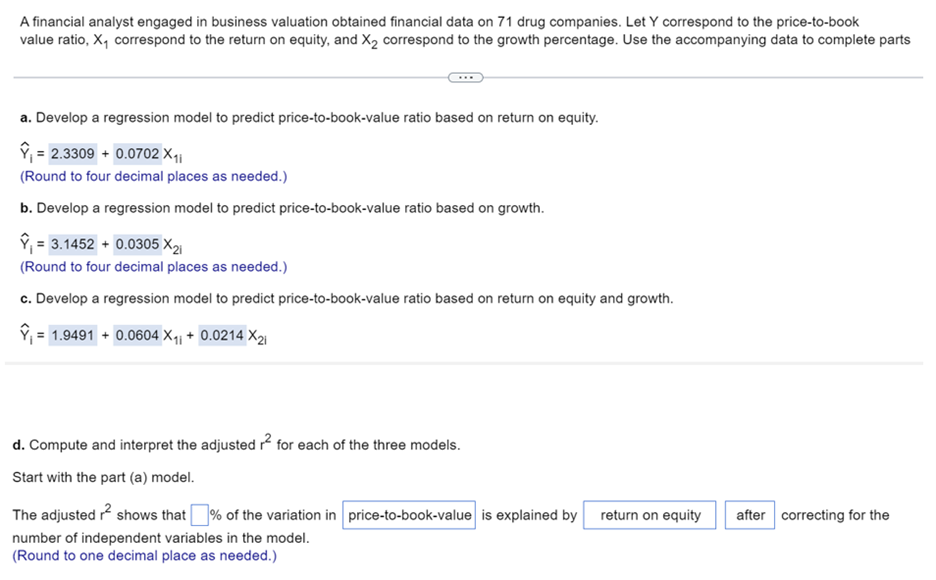Click the part a question heading
The image size is (936, 580).
coord(300,117)
